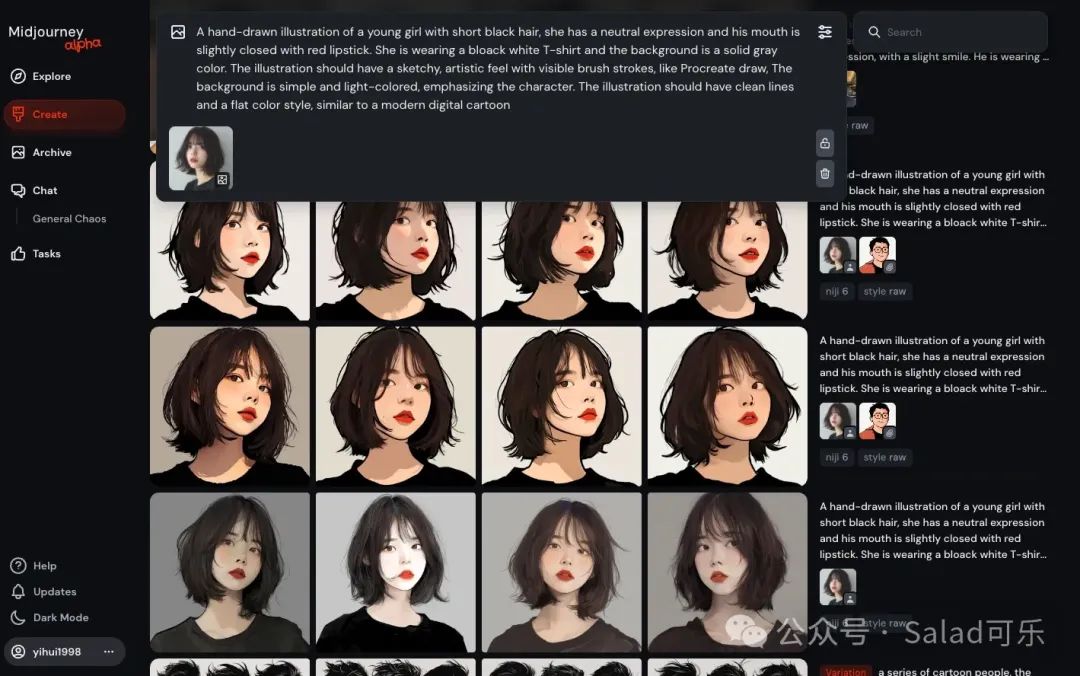The width and height of the screenshot is (1080, 676).
Task: Click the text 'a series of cartoon people, the'
Action: [955, 671]
